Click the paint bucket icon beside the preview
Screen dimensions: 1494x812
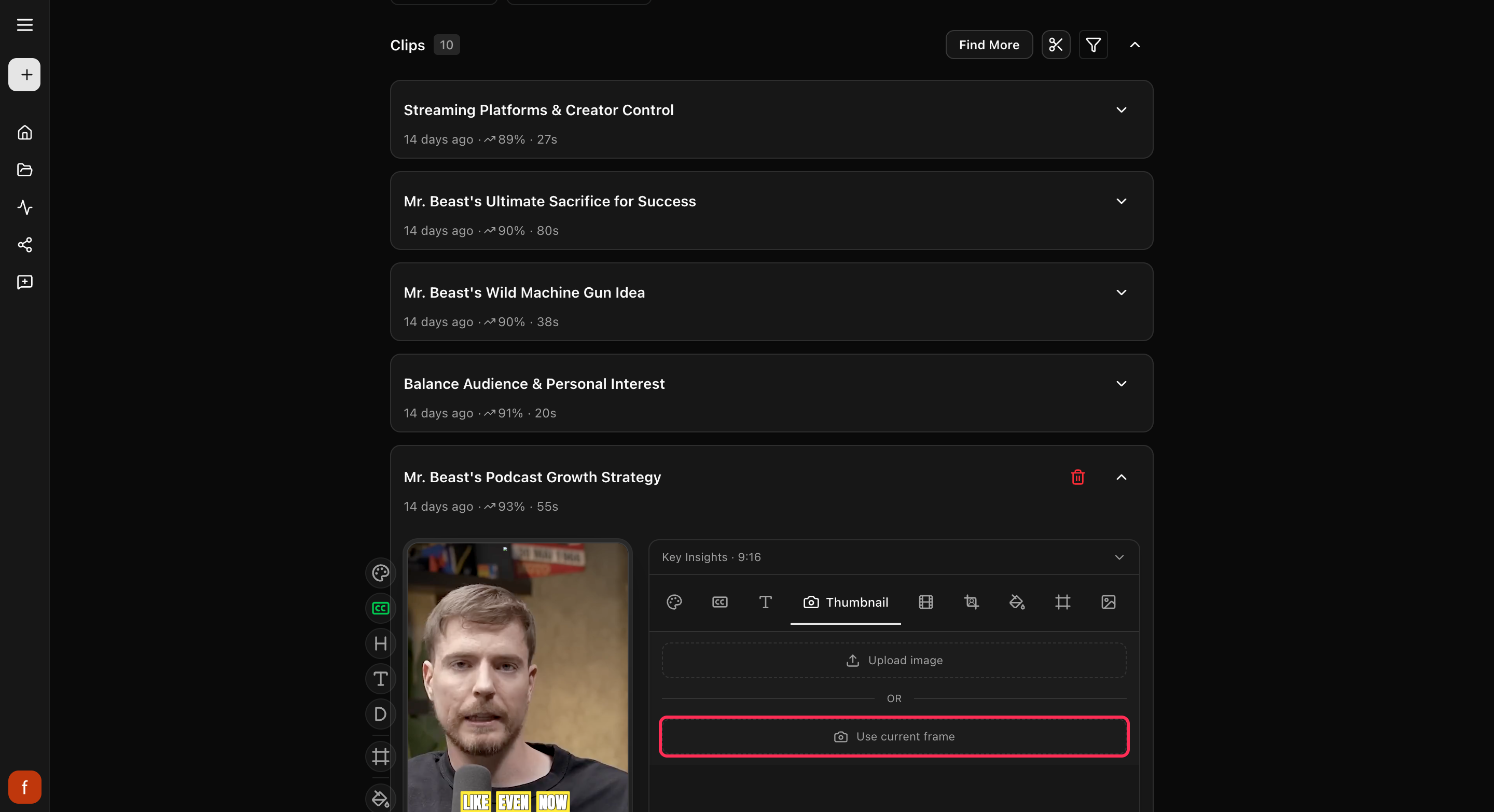pyautogui.click(x=380, y=799)
